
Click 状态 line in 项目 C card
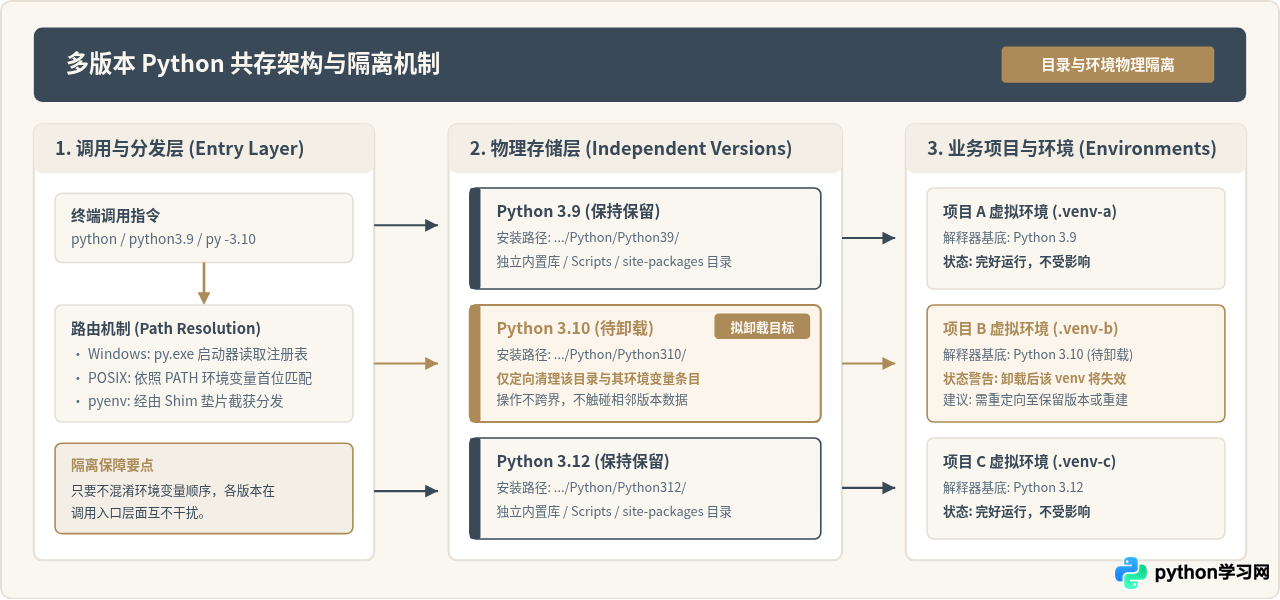click(1016, 512)
